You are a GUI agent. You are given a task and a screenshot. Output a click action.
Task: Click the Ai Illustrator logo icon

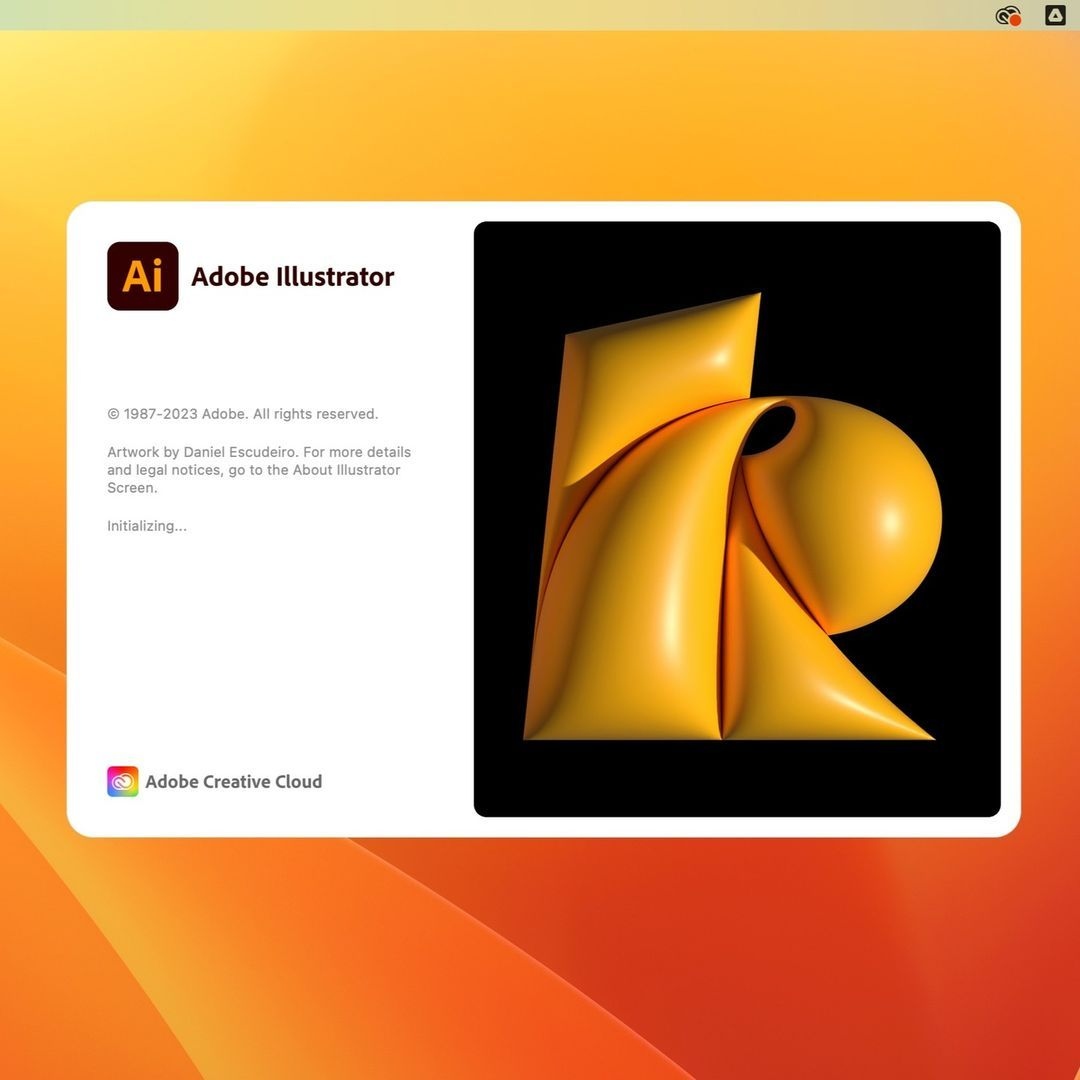tap(143, 276)
